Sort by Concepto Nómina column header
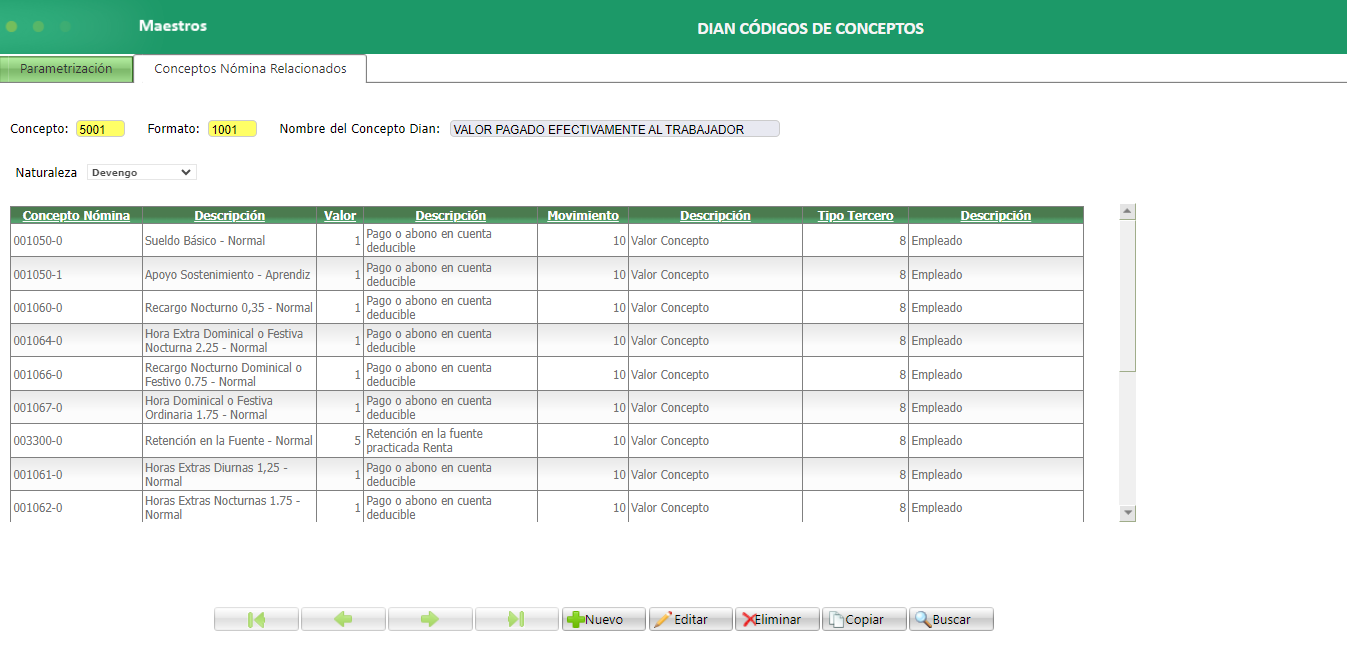1347x651 pixels. (x=76, y=215)
